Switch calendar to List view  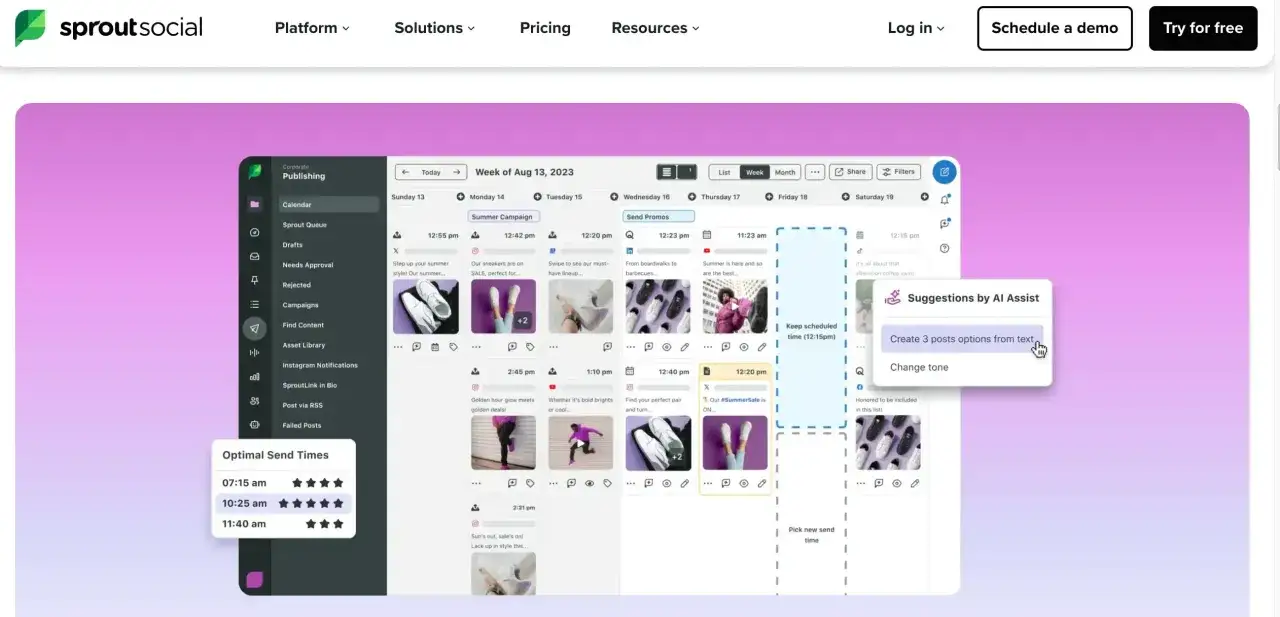click(x=725, y=172)
